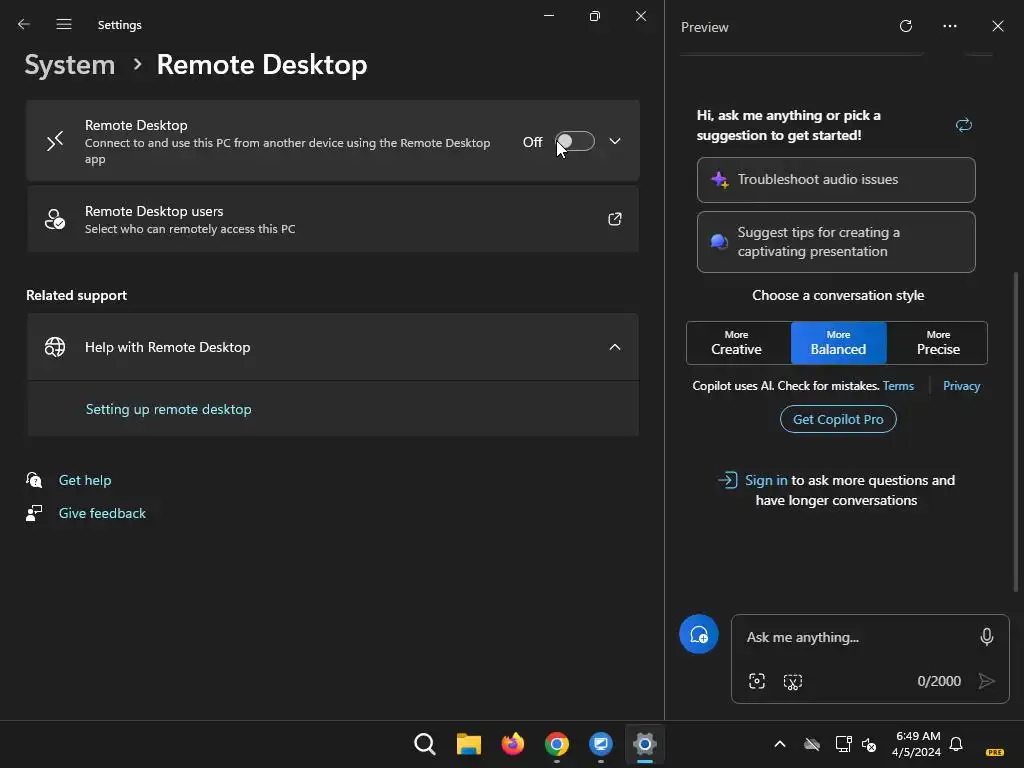The image size is (1024, 768).
Task: Click the muted volume tray icon
Action: [x=869, y=744]
